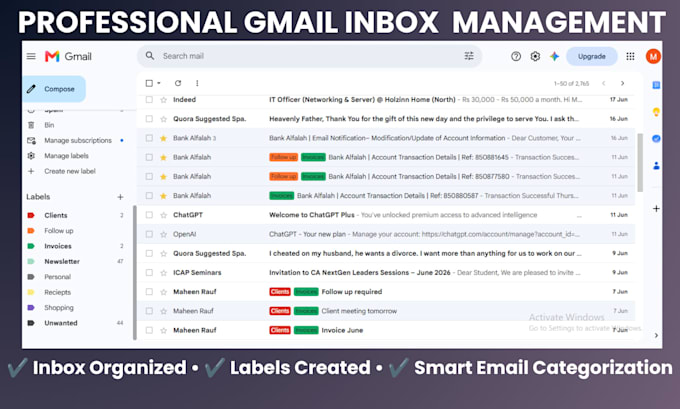
Task: Open search filter options icon
Action: pyautogui.click(x=469, y=56)
